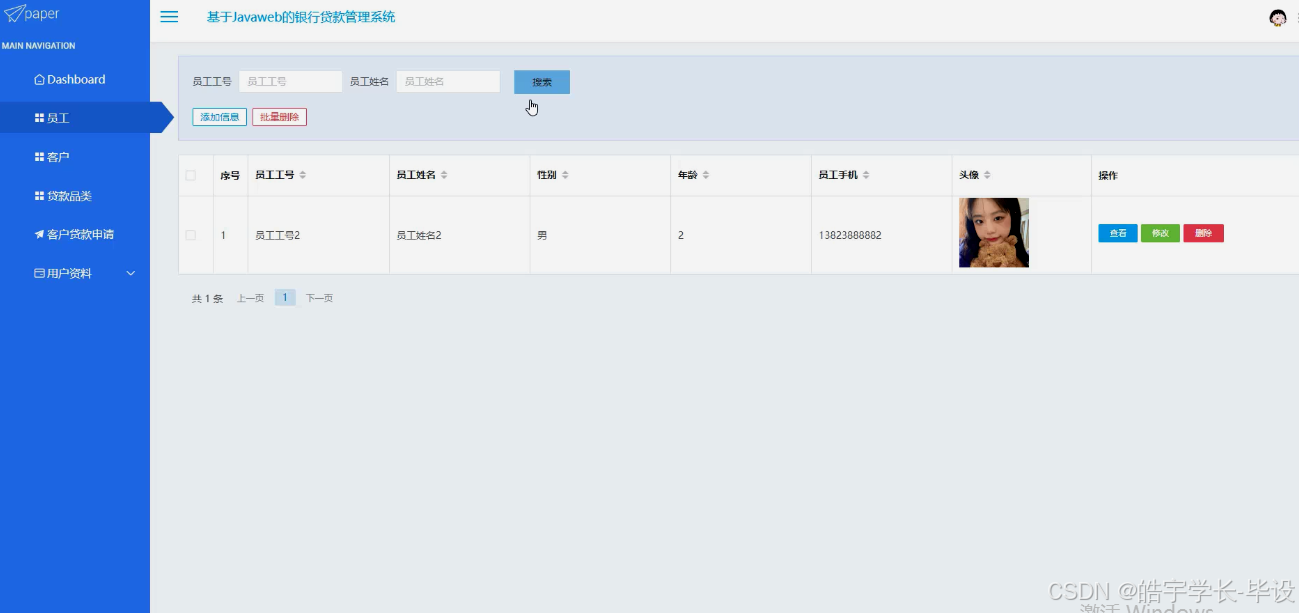1299x613 pixels.
Task: Open the 客户贷款申请 menu item
Action: point(75,235)
